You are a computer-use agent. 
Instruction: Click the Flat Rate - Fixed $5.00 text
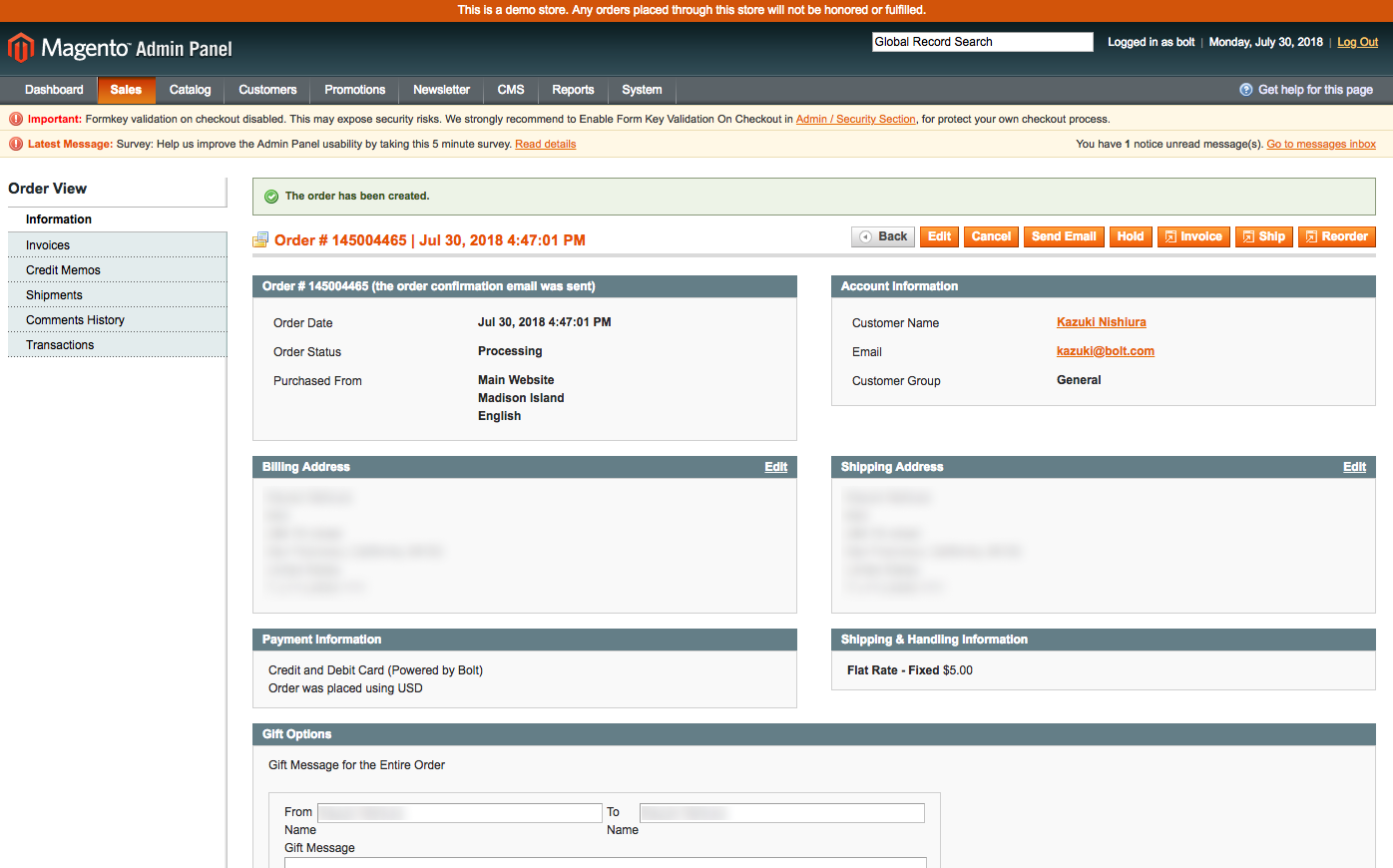(x=910, y=670)
